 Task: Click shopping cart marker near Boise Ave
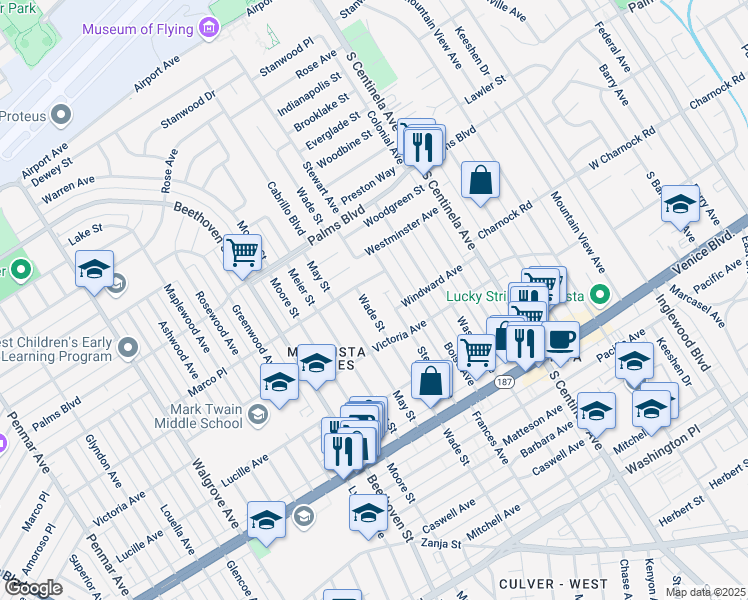pyautogui.click(x=477, y=355)
